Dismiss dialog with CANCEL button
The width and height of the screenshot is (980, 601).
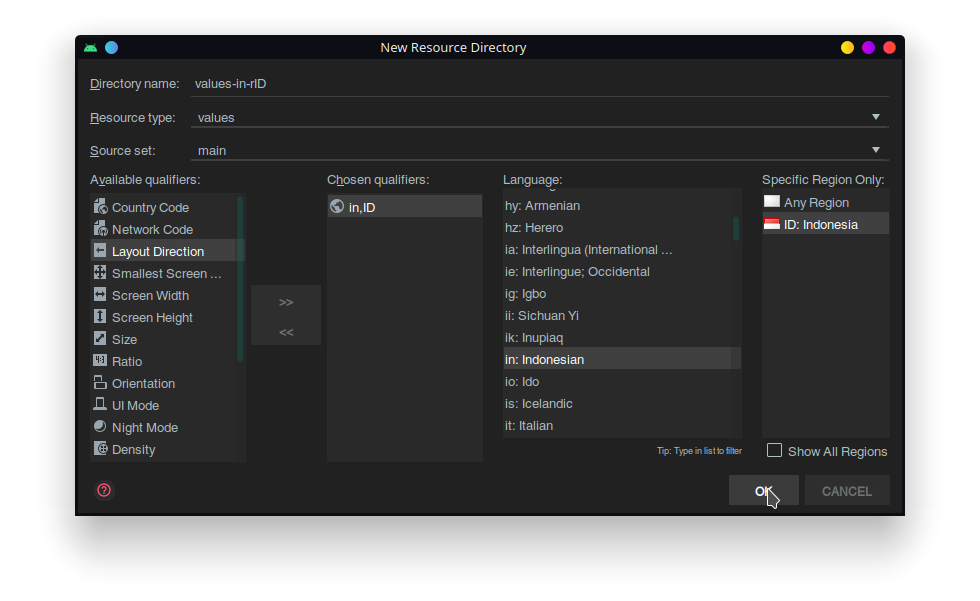(x=847, y=491)
